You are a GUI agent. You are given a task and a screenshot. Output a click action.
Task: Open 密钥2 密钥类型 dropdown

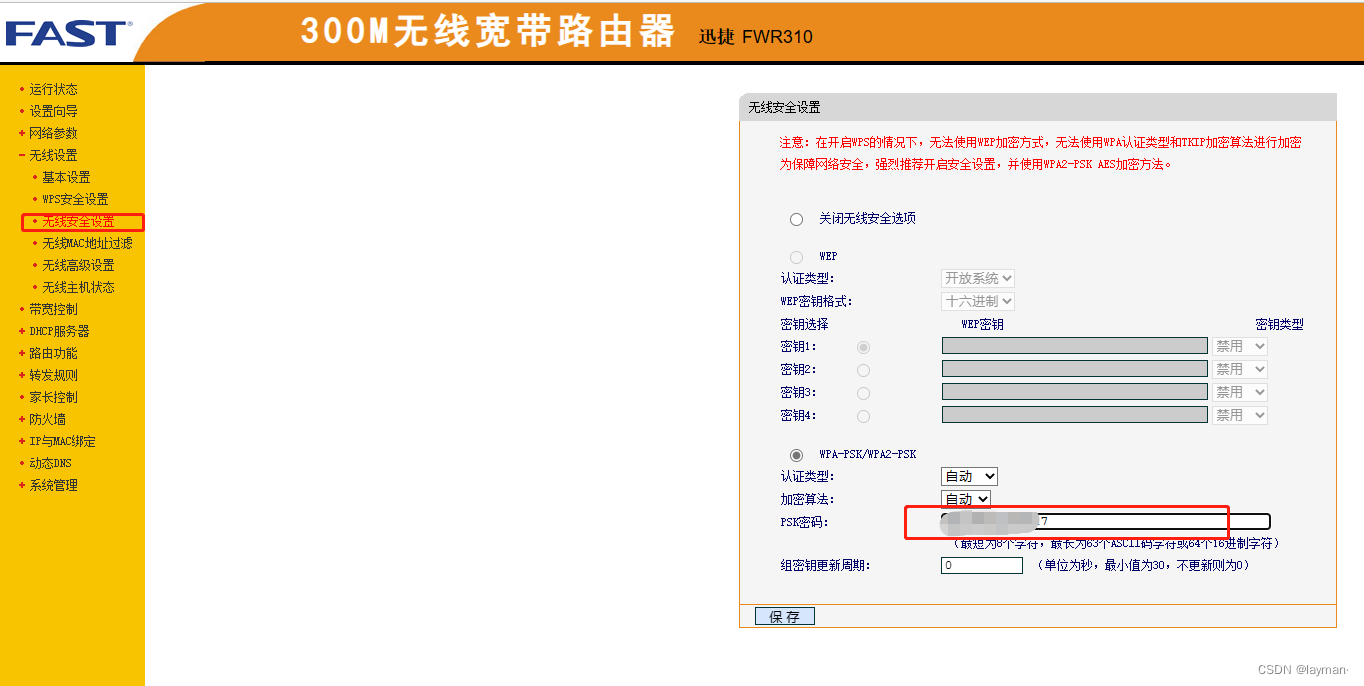point(1240,369)
